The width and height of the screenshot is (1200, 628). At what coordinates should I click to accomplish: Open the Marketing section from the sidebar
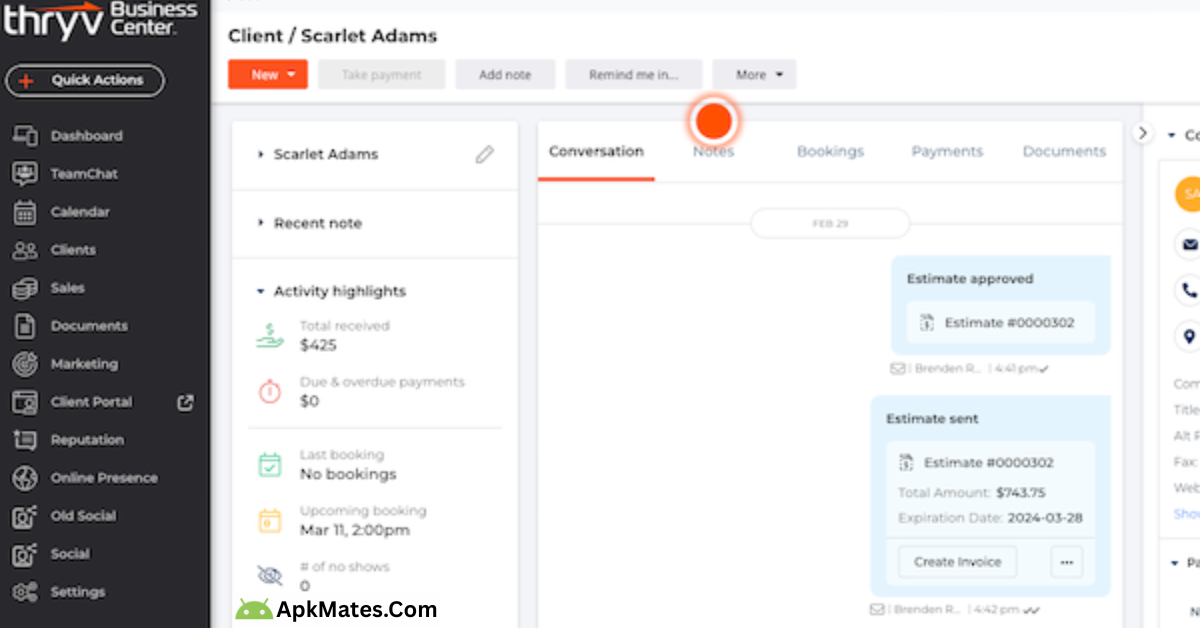click(85, 364)
